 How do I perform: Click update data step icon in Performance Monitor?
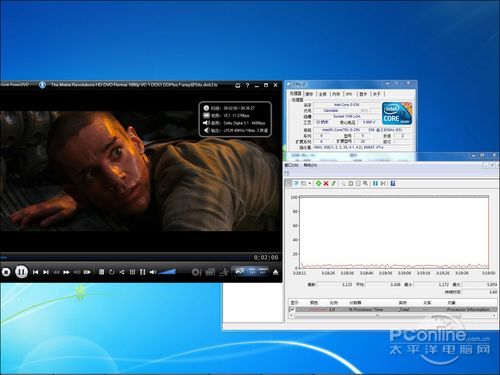click(x=383, y=183)
